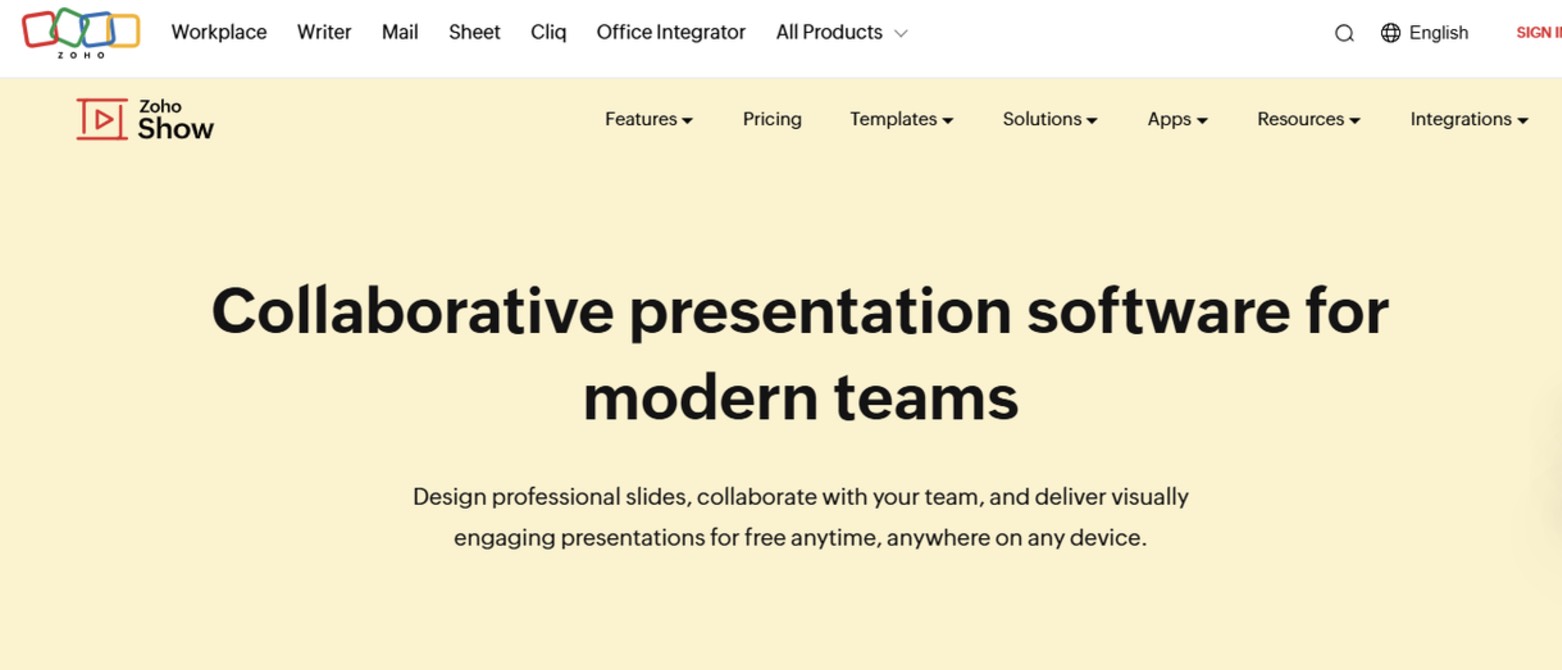Expand the Solutions menu
The image size is (1562, 670).
pos(1050,119)
